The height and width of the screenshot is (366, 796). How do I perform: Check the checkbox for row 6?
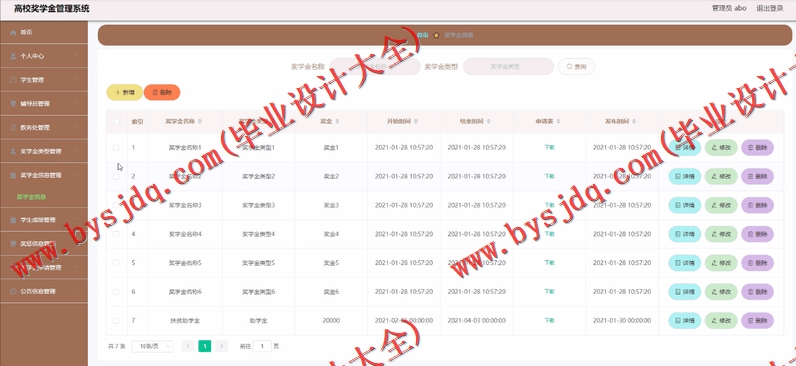coord(116,292)
